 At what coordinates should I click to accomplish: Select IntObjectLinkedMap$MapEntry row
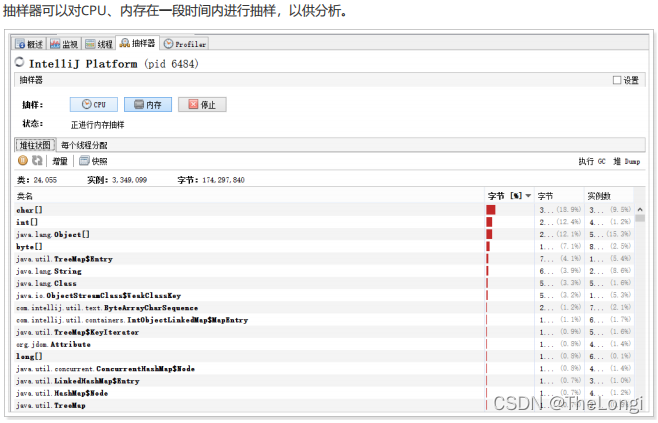(324, 319)
